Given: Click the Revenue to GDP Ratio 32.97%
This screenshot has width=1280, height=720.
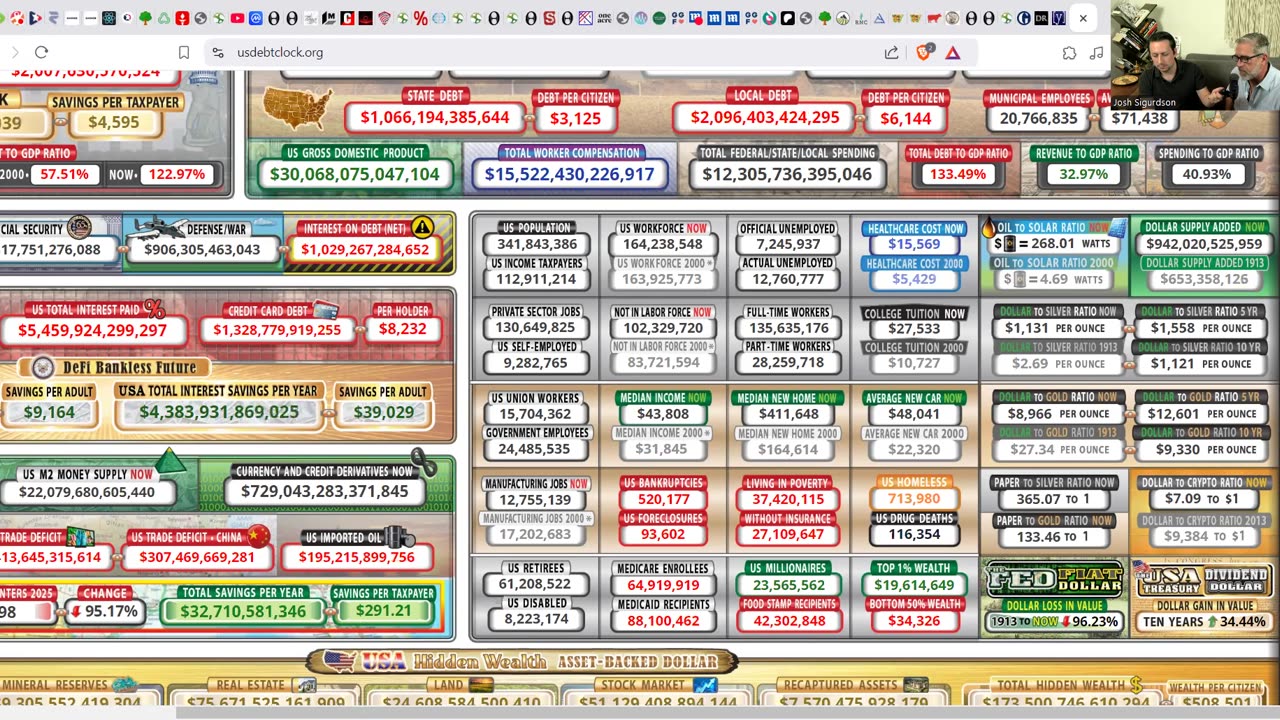Looking at the screenshot, I should point(1084,174).
